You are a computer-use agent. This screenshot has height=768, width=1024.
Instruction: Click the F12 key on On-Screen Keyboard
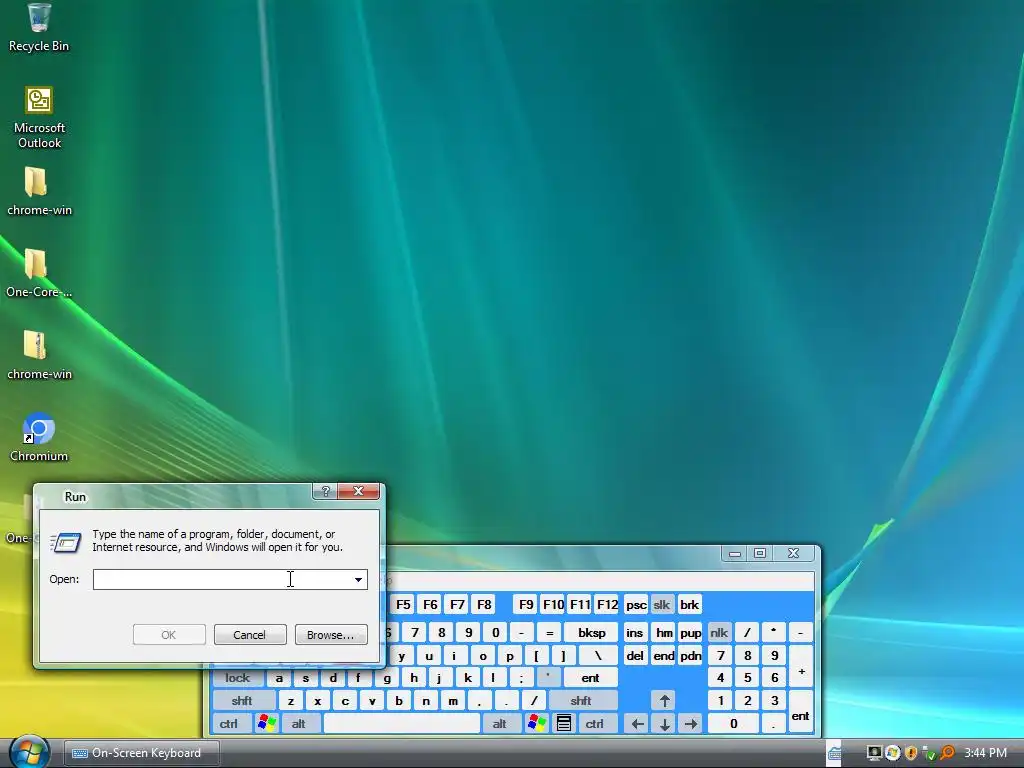click(607, 605)
